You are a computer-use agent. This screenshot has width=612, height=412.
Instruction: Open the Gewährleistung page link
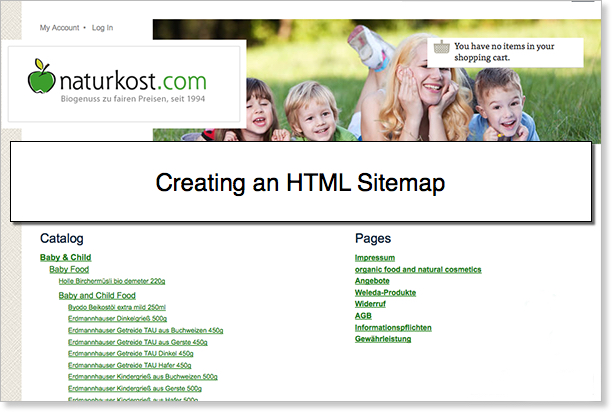click(383, 339)
